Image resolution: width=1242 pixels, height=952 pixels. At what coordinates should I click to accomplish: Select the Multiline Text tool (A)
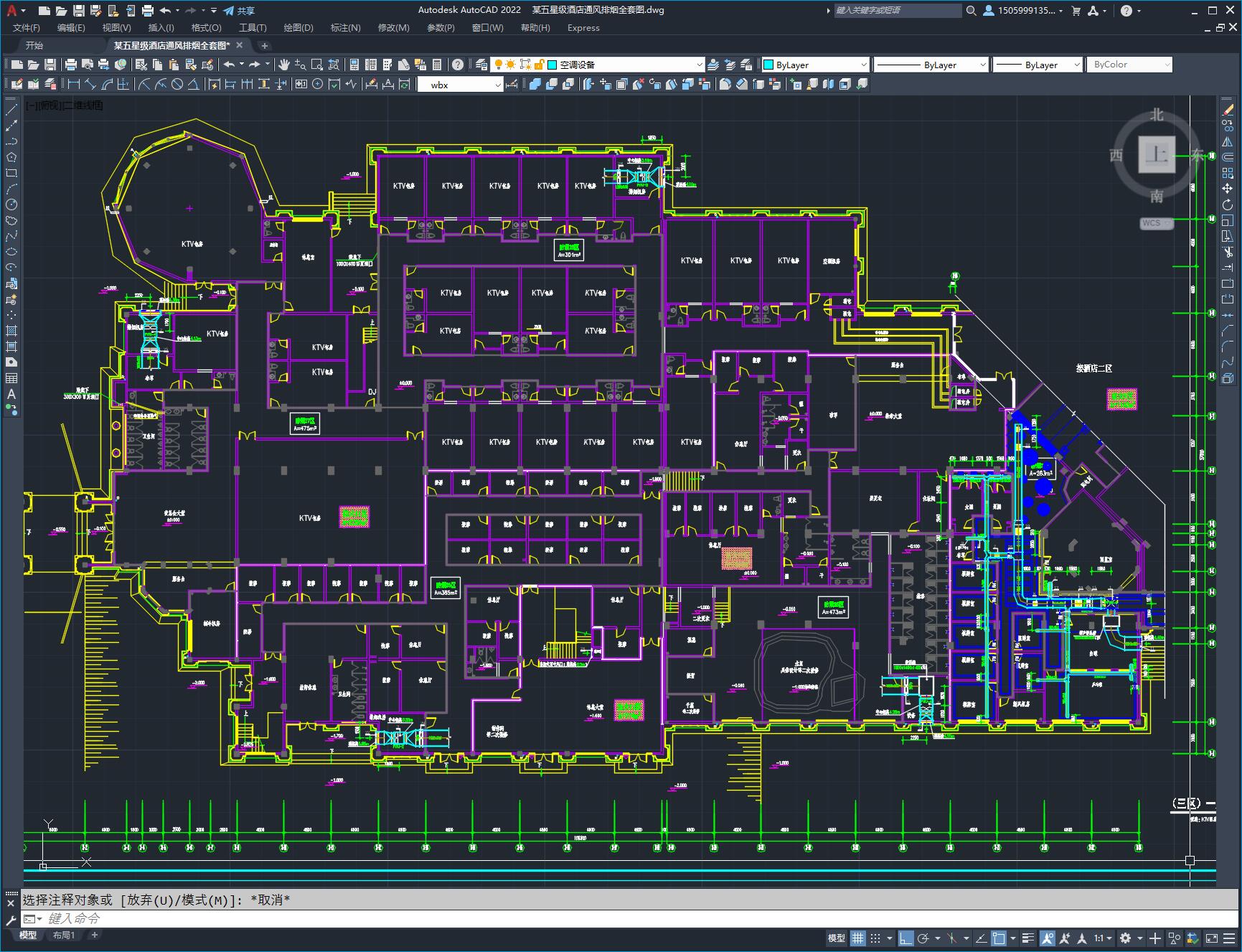coord(11,394)
